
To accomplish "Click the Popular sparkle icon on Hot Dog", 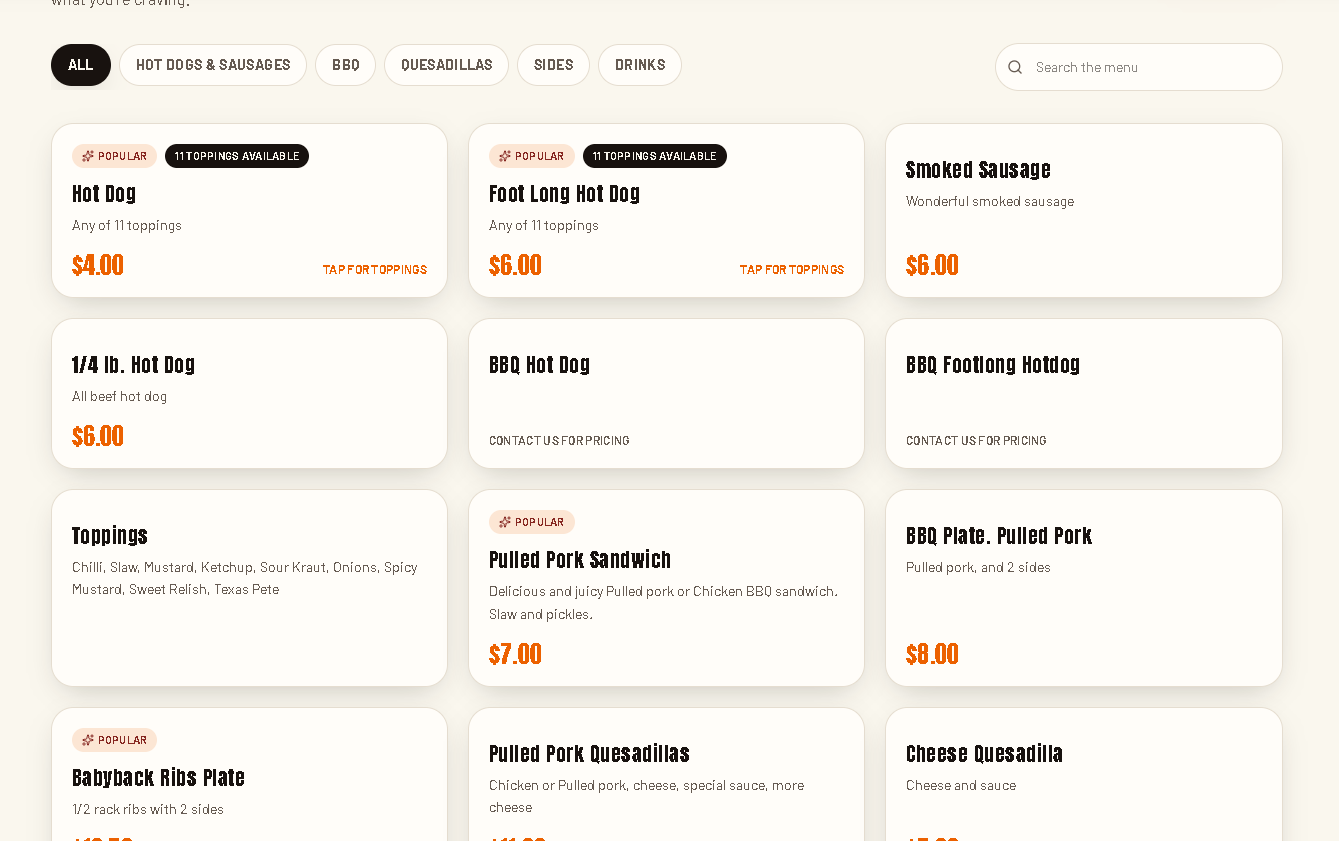I will (88, 156).
